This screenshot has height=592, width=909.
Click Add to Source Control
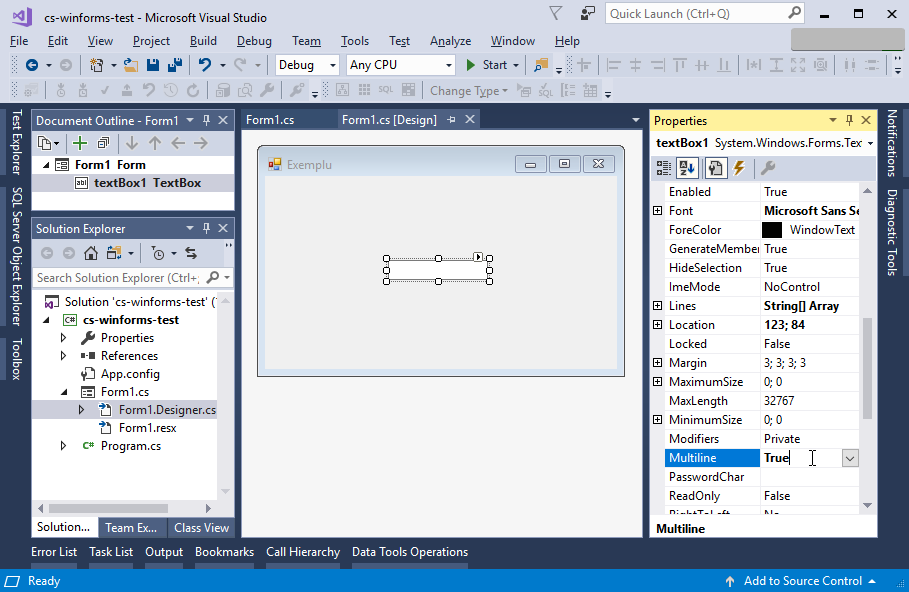pyautogui.click(x=802, y=581)
